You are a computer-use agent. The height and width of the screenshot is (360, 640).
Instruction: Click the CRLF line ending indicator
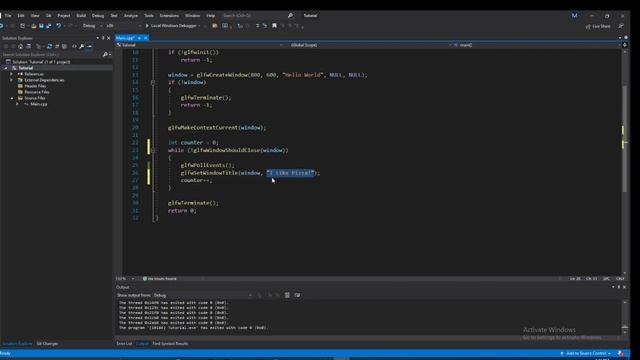click(x=620, y=279)
